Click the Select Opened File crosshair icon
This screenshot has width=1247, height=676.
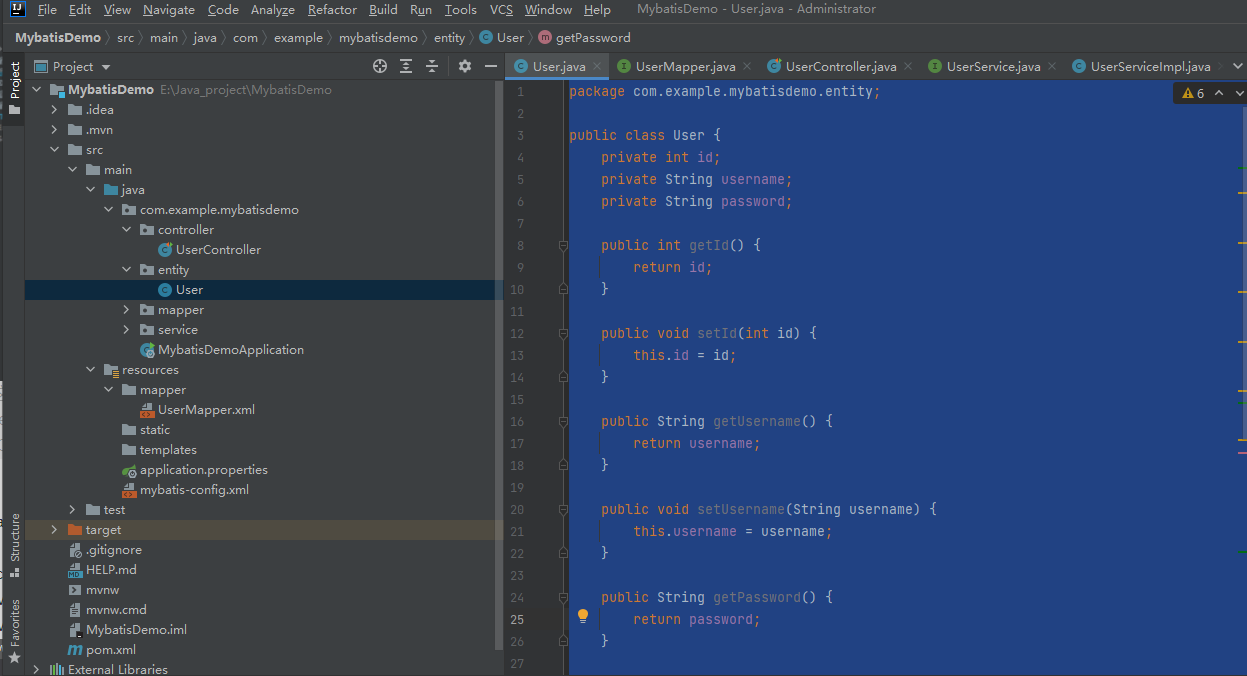379,66
